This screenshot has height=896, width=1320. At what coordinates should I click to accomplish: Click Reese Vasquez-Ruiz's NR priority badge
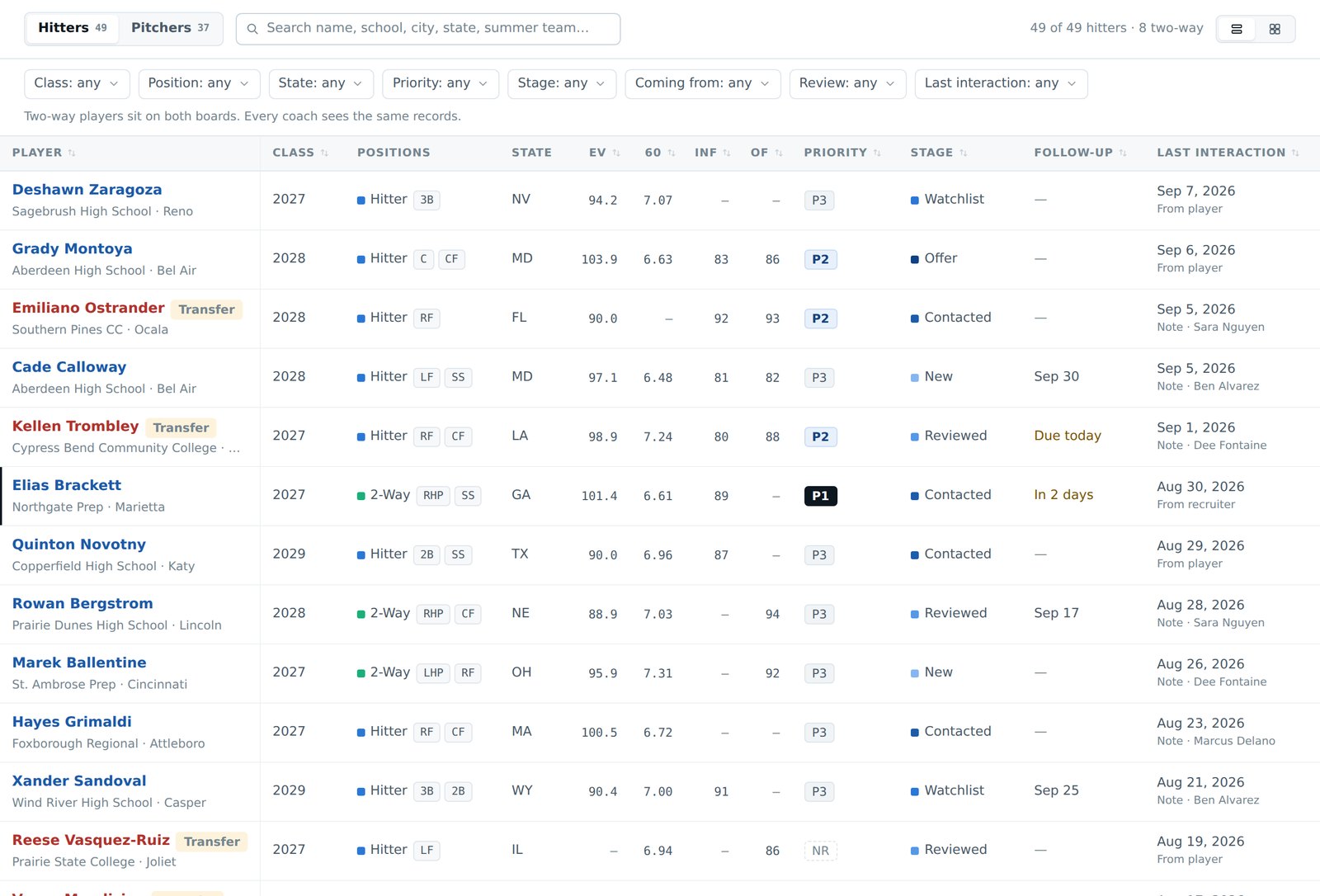point(820,851)
